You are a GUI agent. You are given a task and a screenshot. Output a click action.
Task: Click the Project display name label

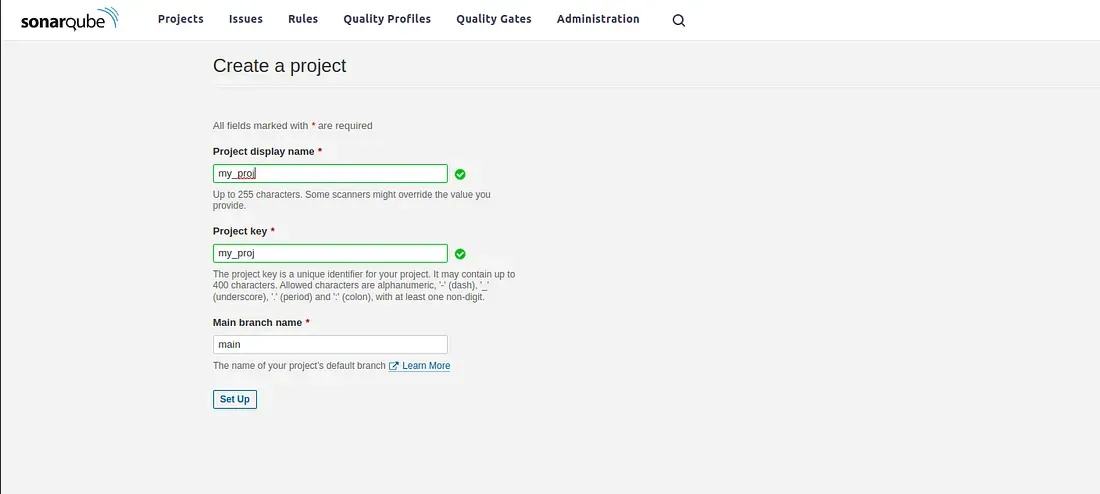[264, 151]
